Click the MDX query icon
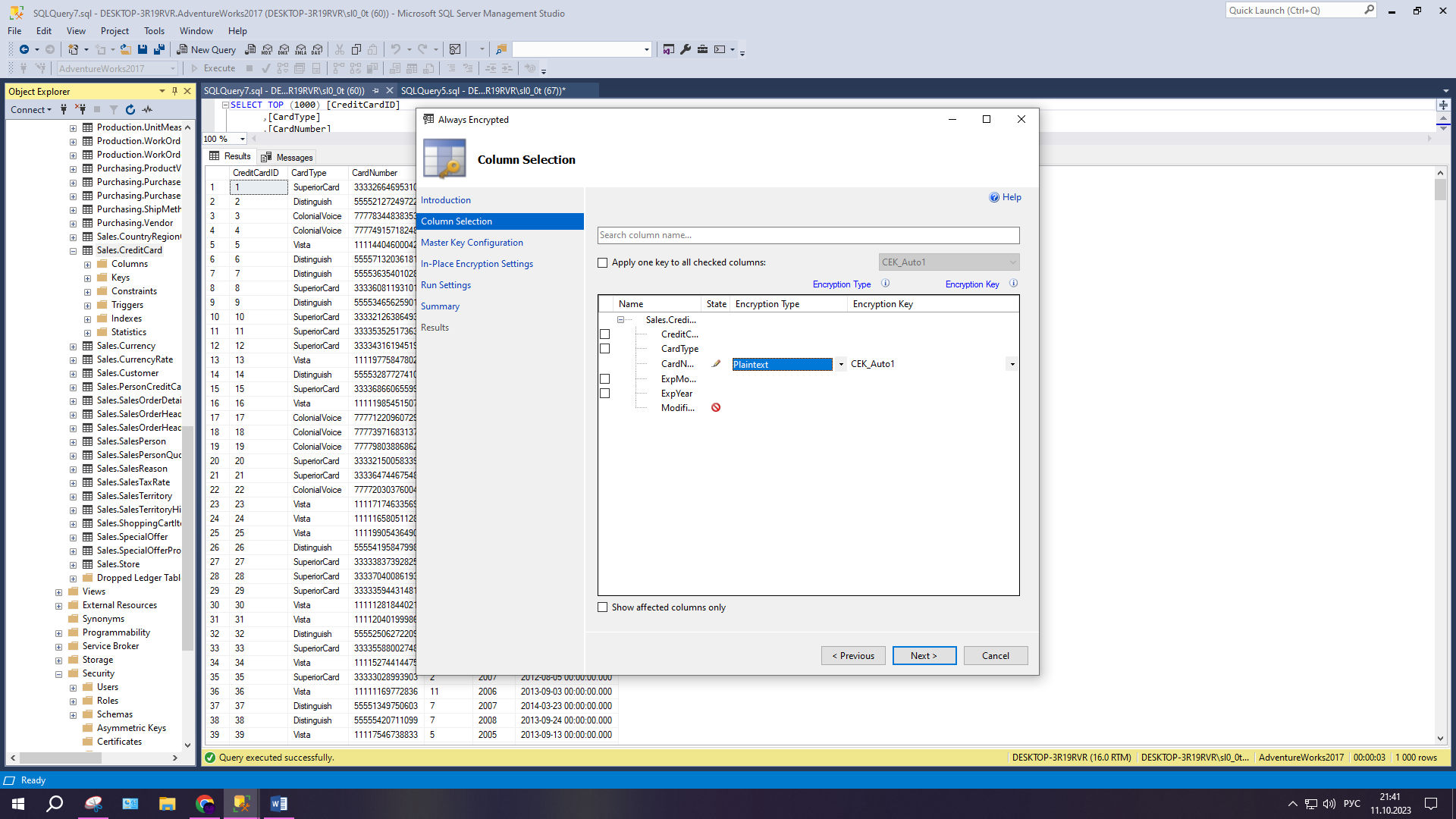The width and height of the screenshot is (1456, 819). pos(267,49)
